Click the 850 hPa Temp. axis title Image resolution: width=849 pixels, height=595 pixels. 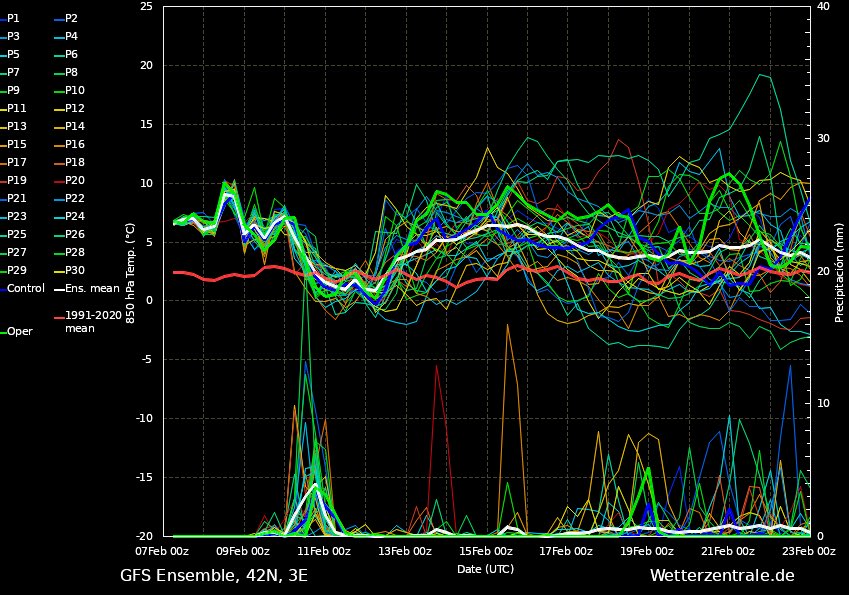coord(130,273)
